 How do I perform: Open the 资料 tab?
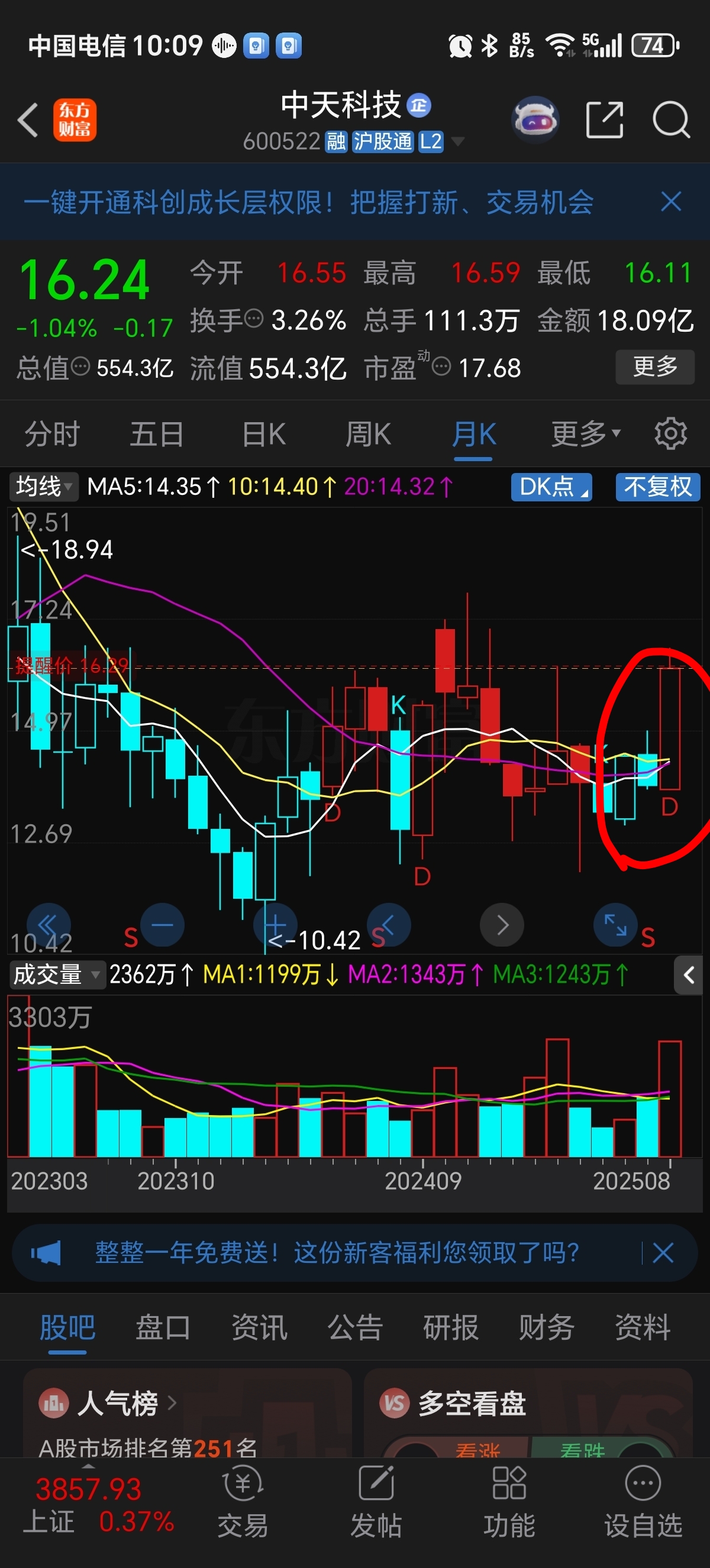pos(643,1326)
